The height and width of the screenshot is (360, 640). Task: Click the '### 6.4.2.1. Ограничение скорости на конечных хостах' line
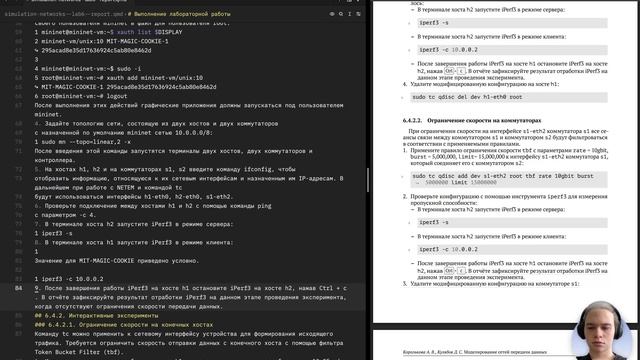(x=124, y=325)
